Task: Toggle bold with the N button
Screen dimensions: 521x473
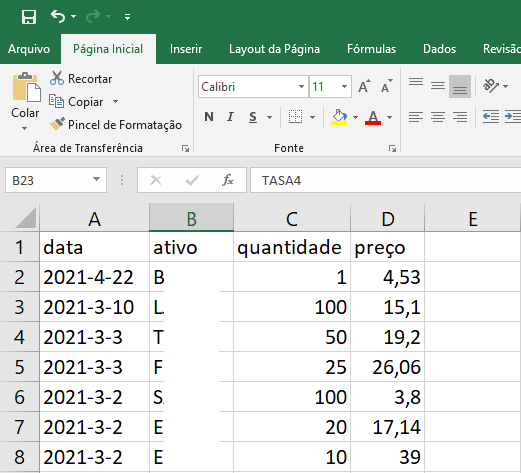Action: point(209,117)
